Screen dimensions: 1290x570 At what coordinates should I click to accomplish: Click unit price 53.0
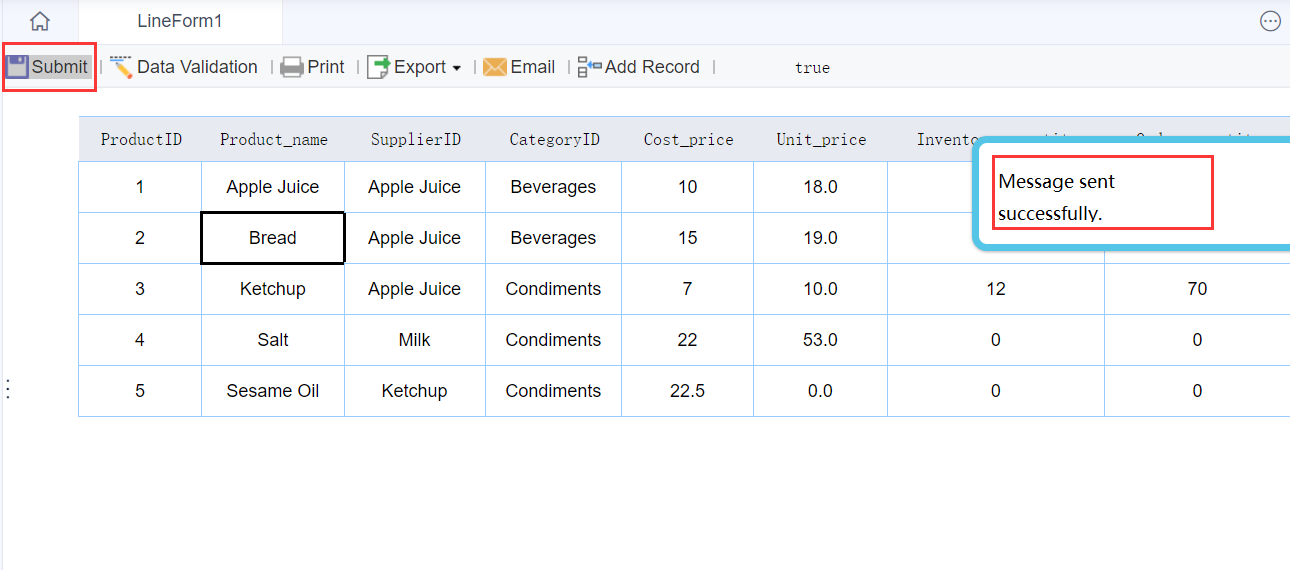pos(821,340)
